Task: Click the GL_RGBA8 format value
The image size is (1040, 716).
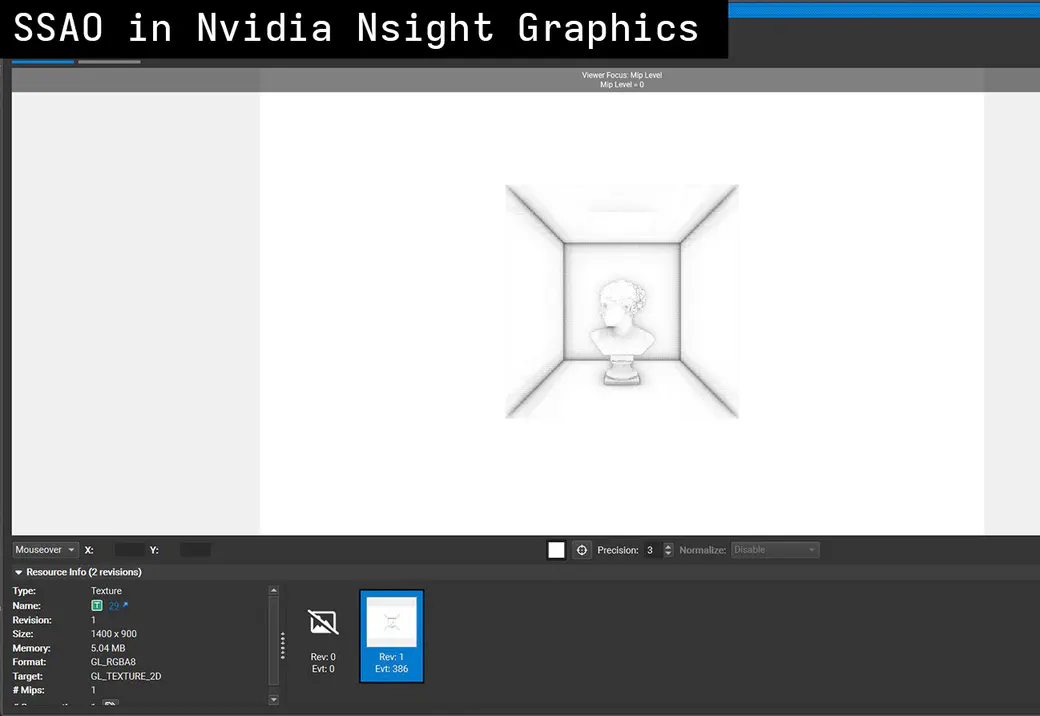Action: (113, 662)
